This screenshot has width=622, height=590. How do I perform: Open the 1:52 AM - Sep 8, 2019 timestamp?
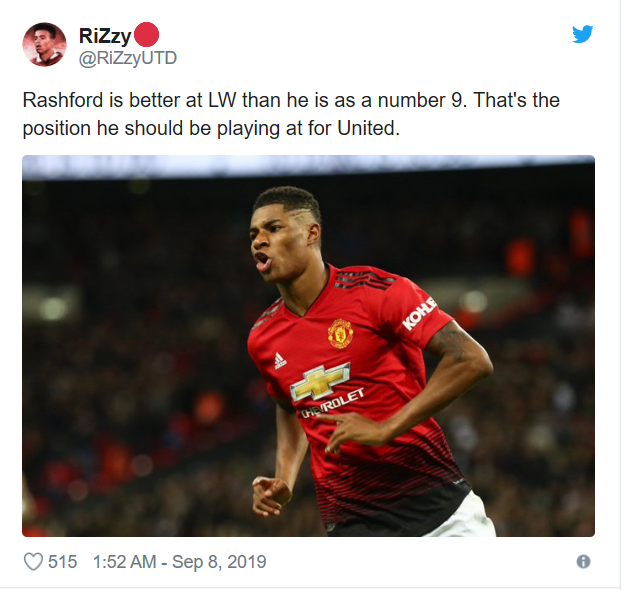pyautogui.click(x=179, y=561)
